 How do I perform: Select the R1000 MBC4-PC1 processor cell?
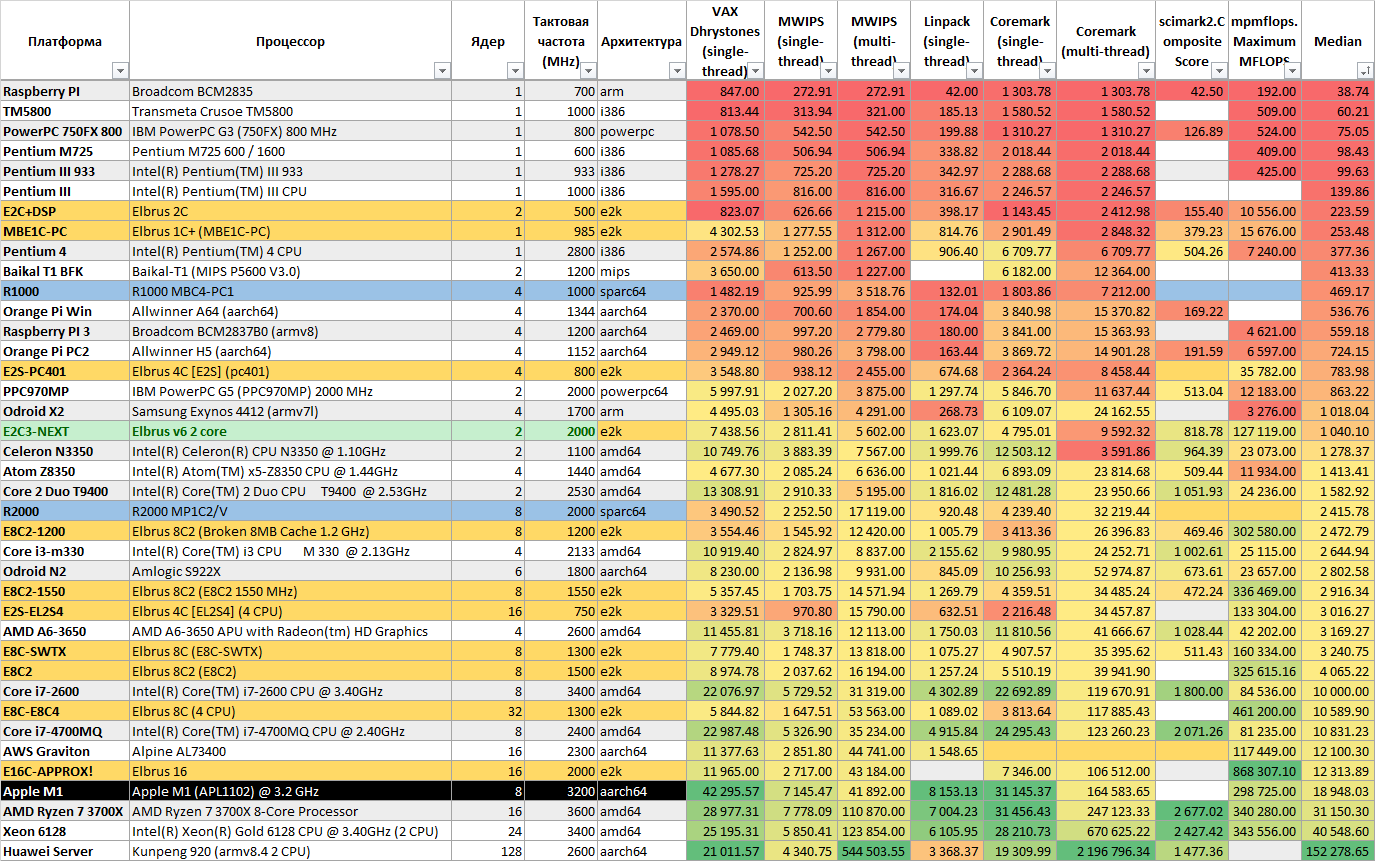point(290,291)
